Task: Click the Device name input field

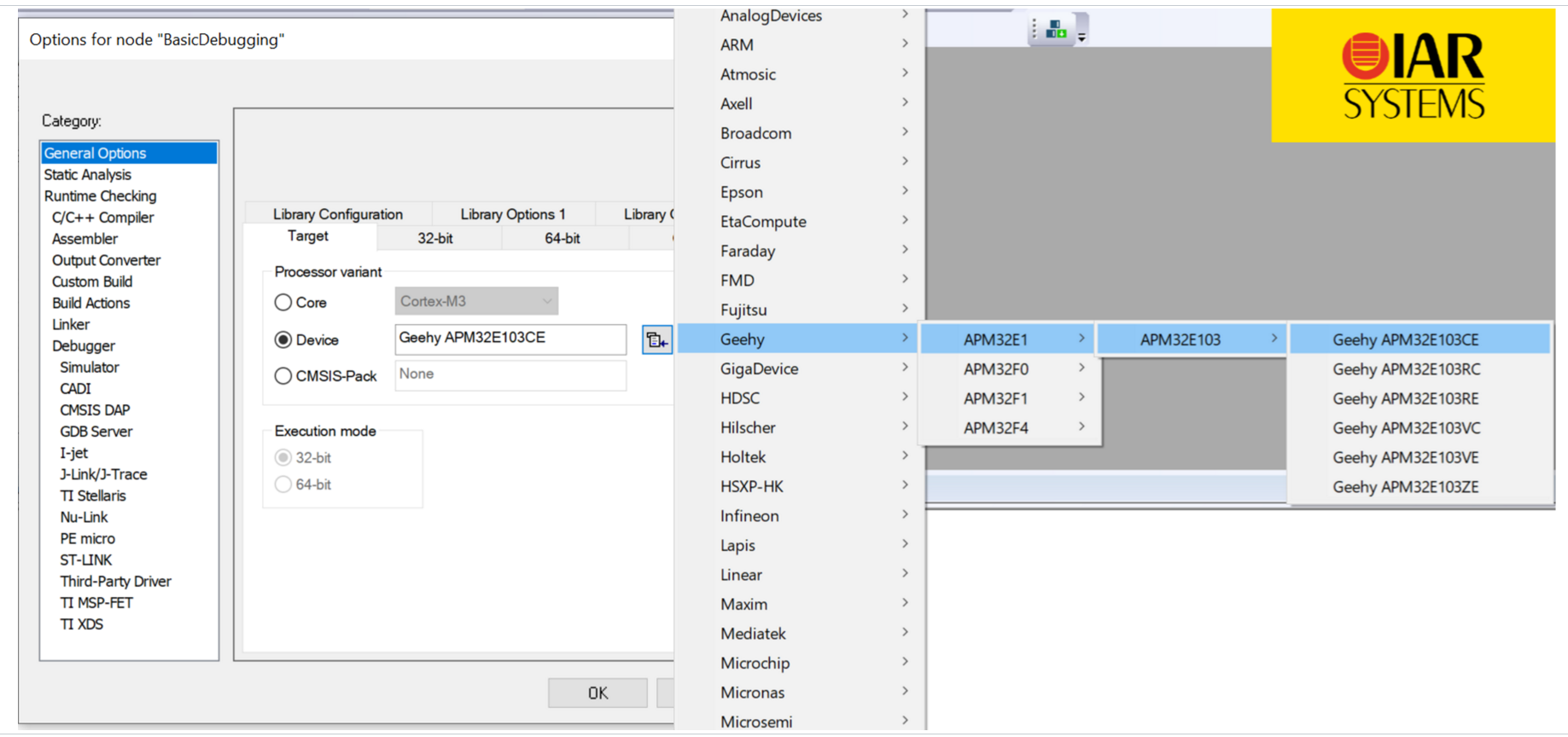Action: pos(510,339)
